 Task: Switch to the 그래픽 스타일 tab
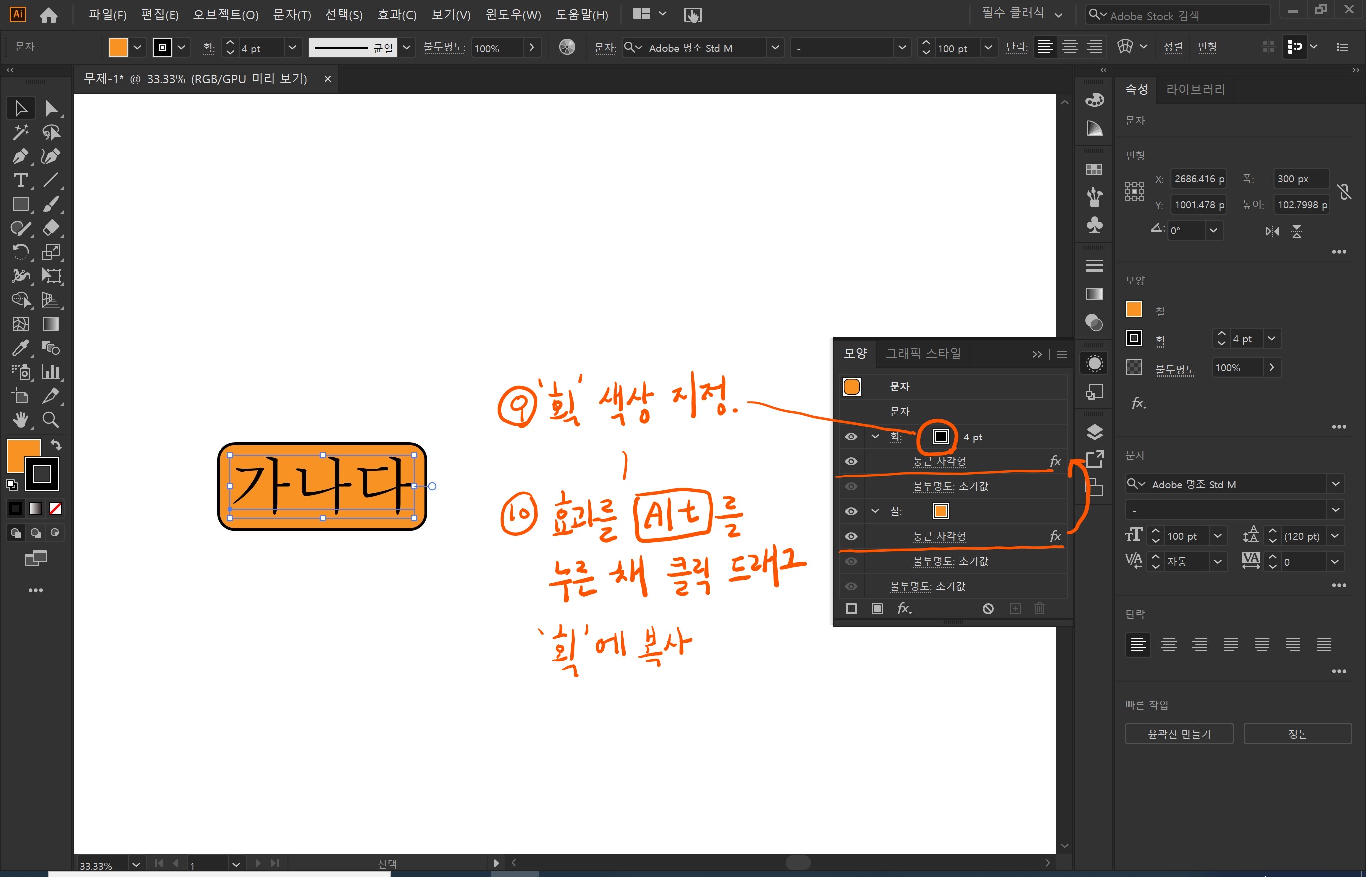pos(923,353)
